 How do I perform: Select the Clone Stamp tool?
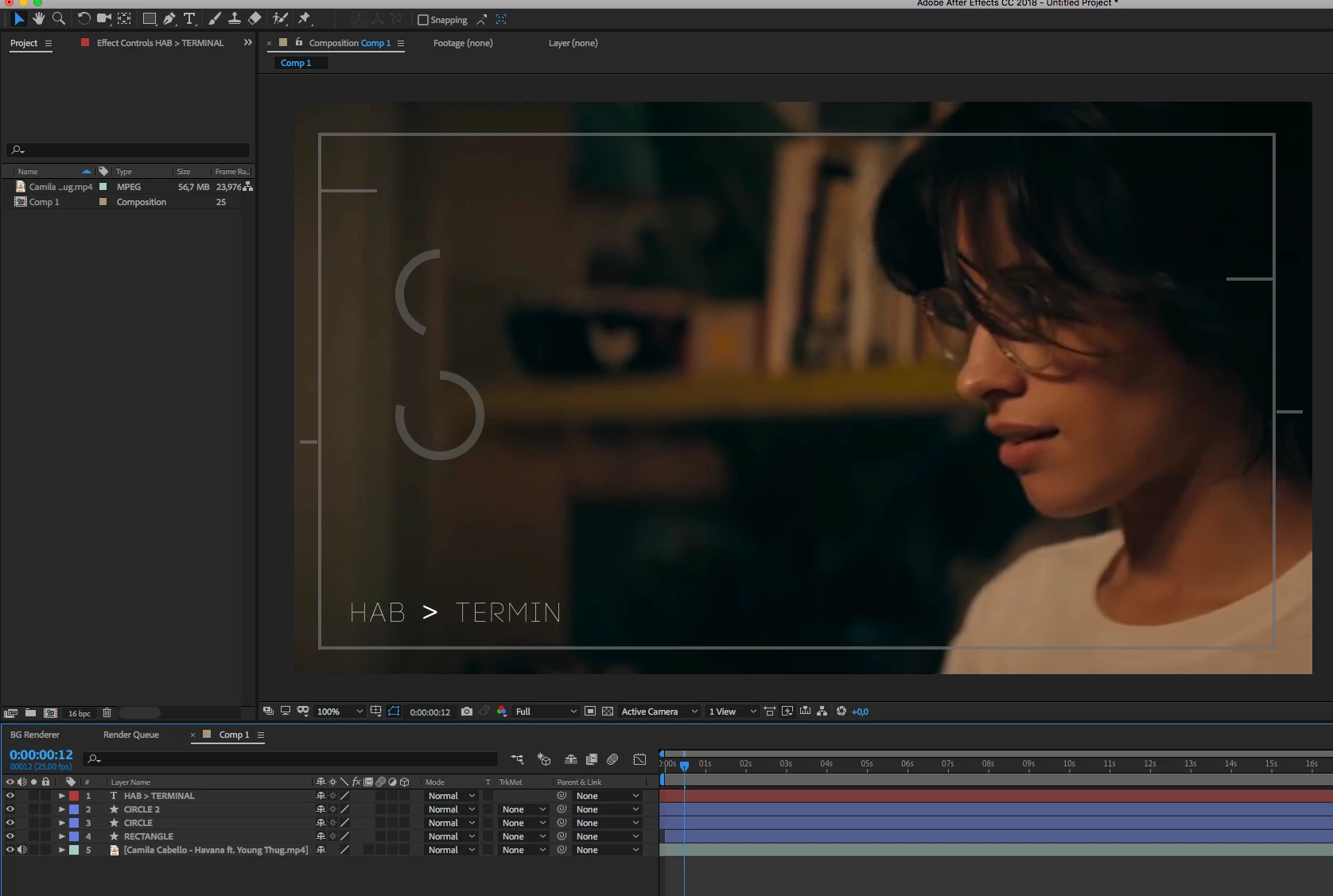235,18
